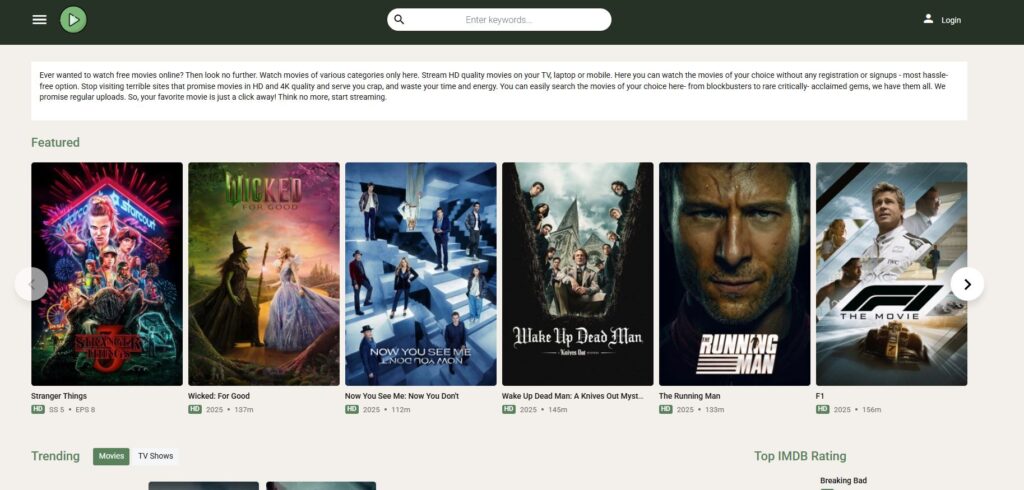Viewport: 1024px width, 490px height.
Task: Open Breaking Bad in Top IMDB Rating
Action: [x=843, y=481]
